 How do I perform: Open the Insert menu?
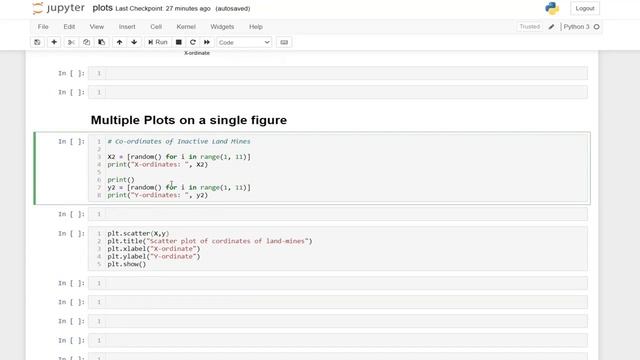click(127, 27)
